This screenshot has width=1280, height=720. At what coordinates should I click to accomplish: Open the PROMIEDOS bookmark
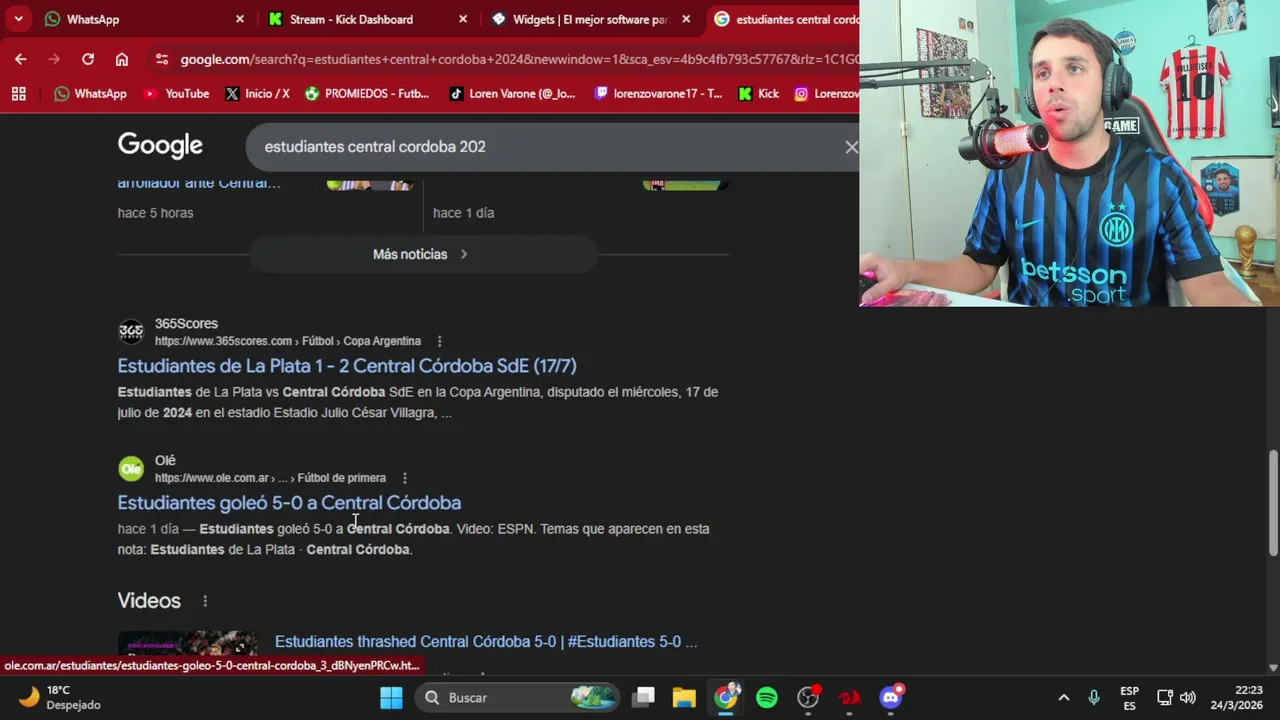click(367, 93)
